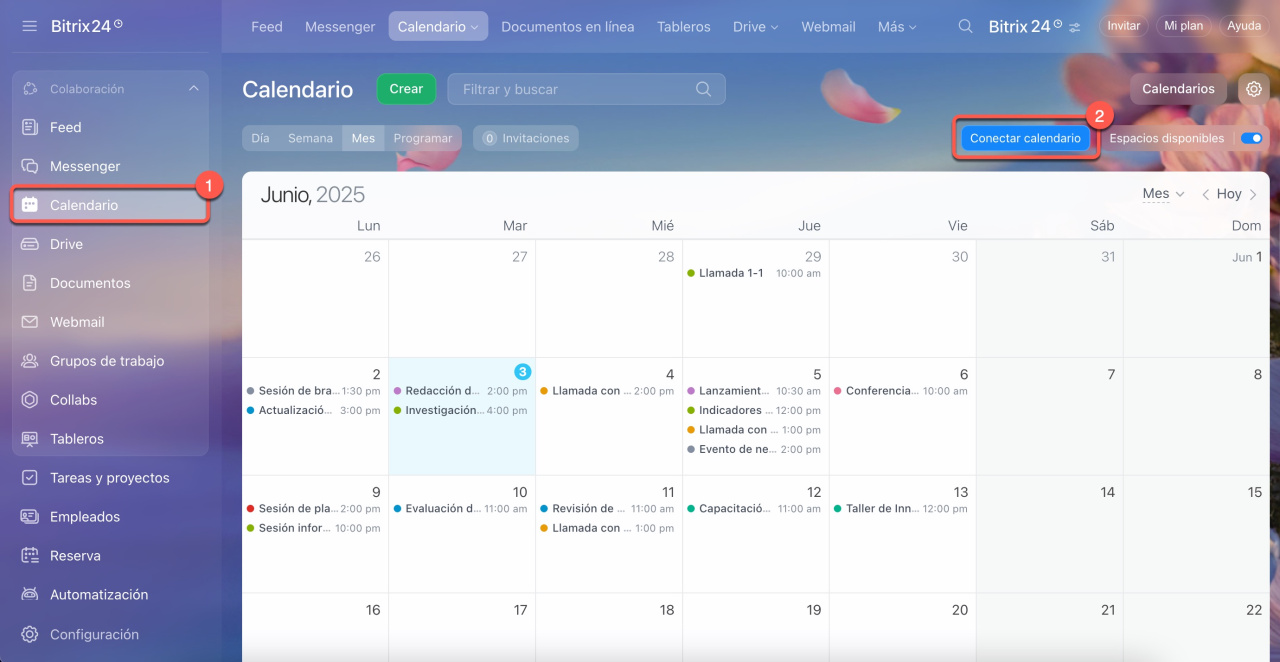Screen dimensions: 1280x662
Task: Open Tableros in the top menu
Action: click(684, 27)
